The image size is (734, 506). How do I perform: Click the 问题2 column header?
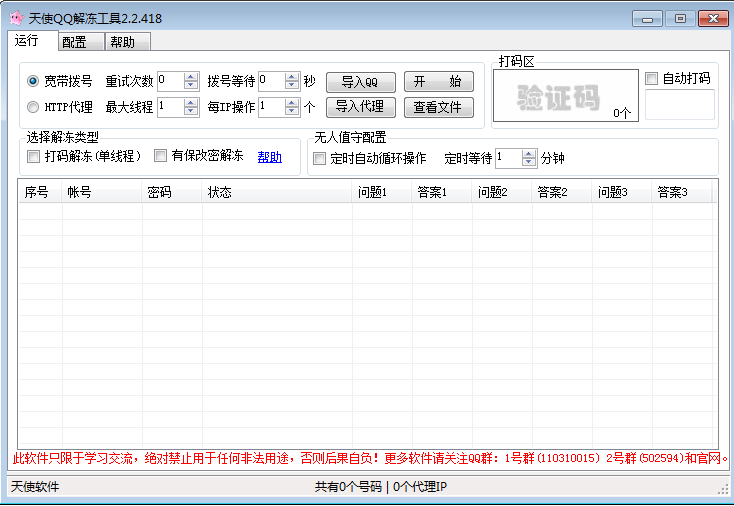[x=502, y=192]
